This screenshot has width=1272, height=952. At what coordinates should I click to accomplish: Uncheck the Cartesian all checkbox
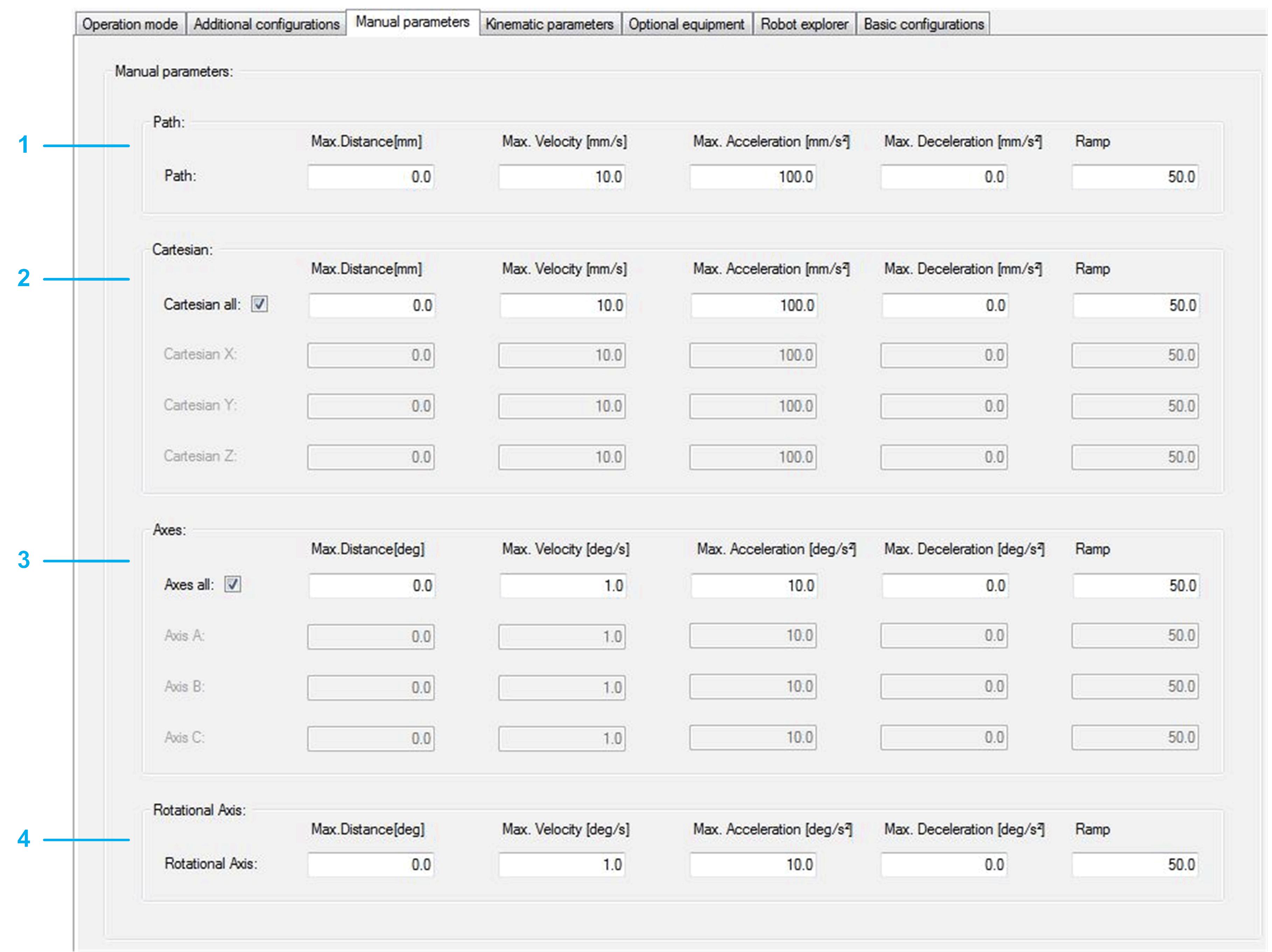click(259, 304)
